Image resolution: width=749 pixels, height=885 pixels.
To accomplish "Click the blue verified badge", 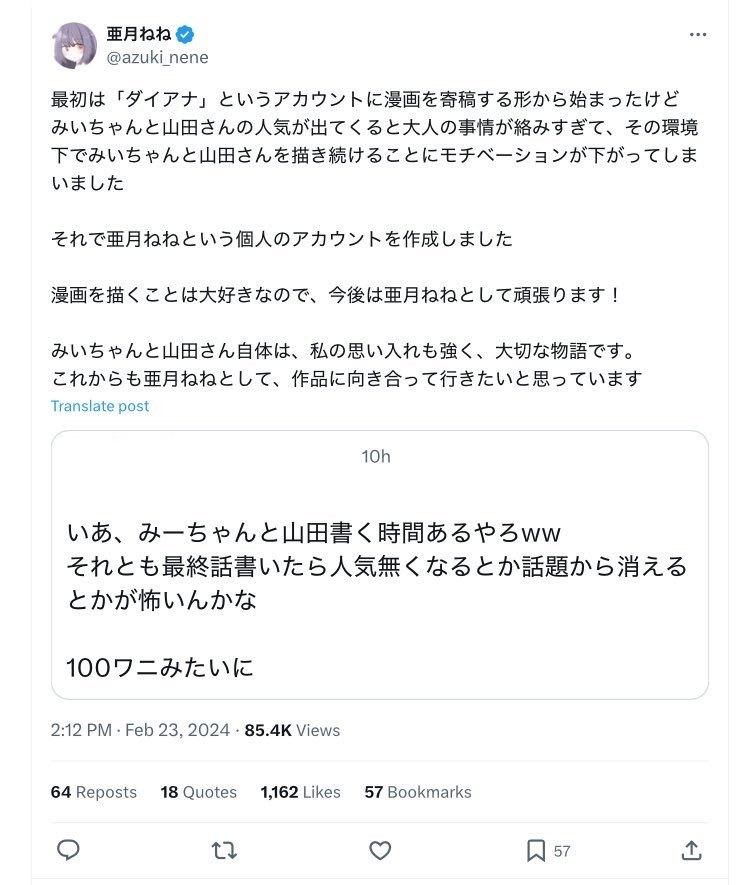I will click(x=185, y=34).
